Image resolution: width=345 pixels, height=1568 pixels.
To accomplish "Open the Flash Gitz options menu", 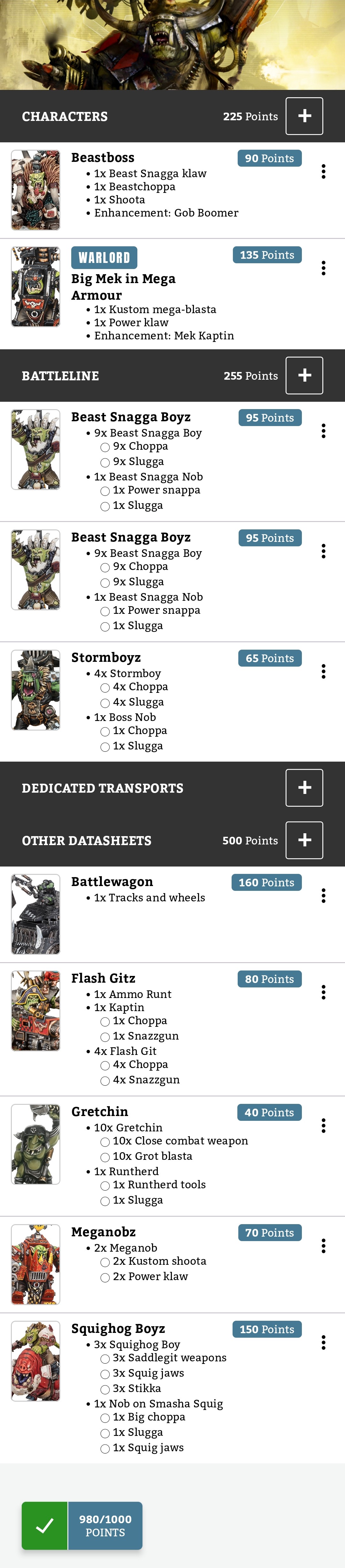I will pos(323,992).
